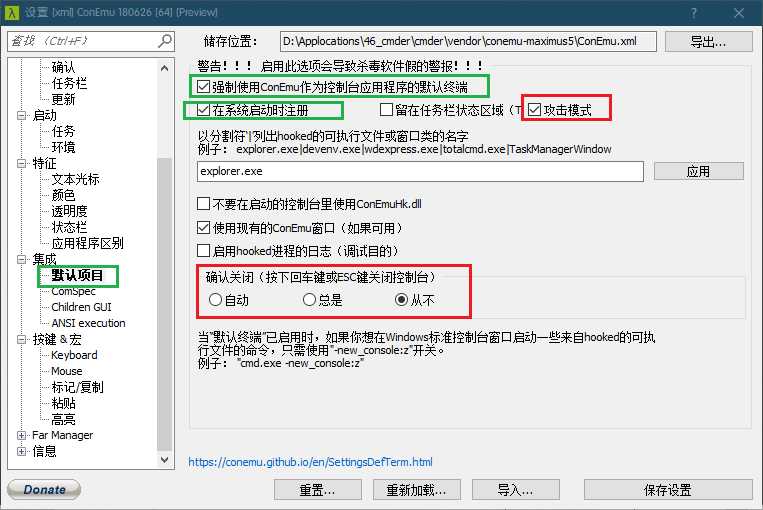The width and height of the screenshot is (763, 510).
Task: Select 任务栏 in settings tree
Action: click(69, 83)
